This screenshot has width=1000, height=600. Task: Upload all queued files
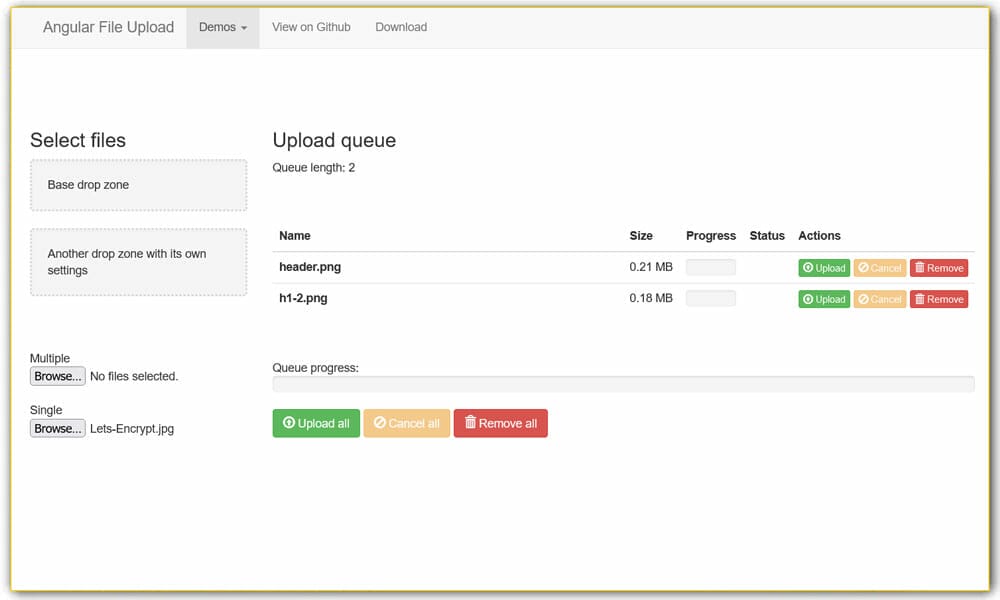316,422
